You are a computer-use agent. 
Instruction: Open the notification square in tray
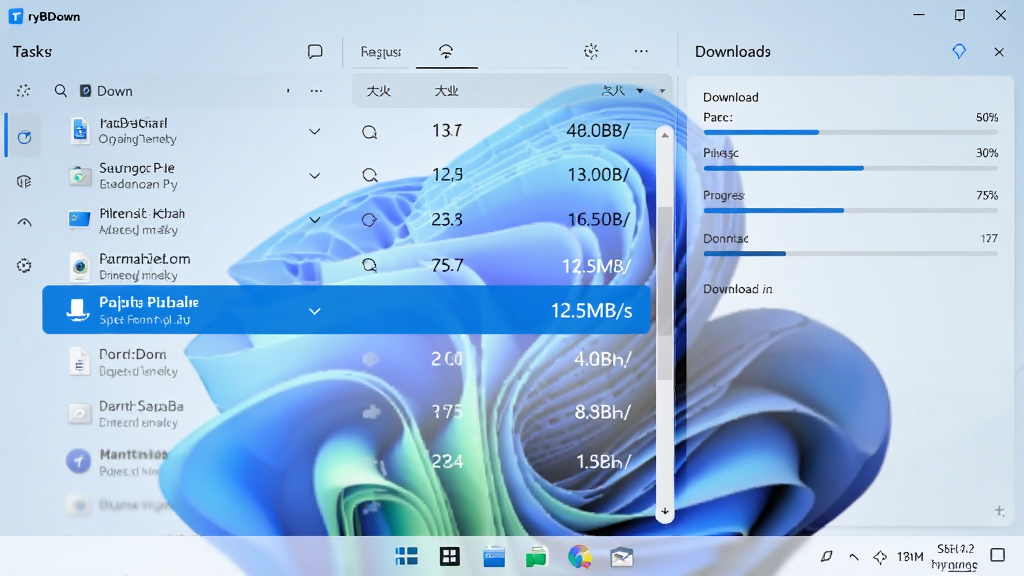tap(997, 555)
